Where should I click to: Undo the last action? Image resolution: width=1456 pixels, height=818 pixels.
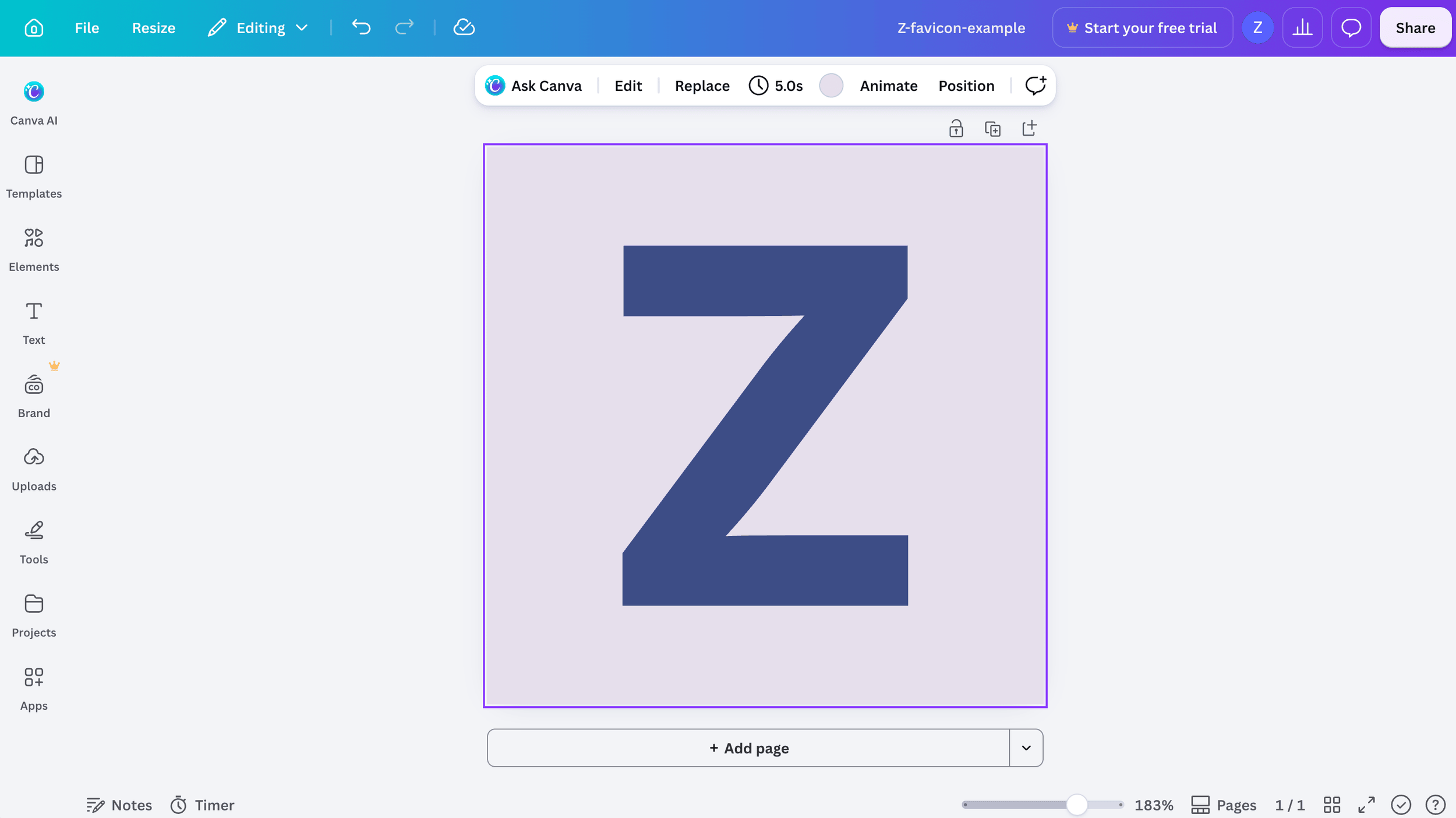click(x=361, y=27)
